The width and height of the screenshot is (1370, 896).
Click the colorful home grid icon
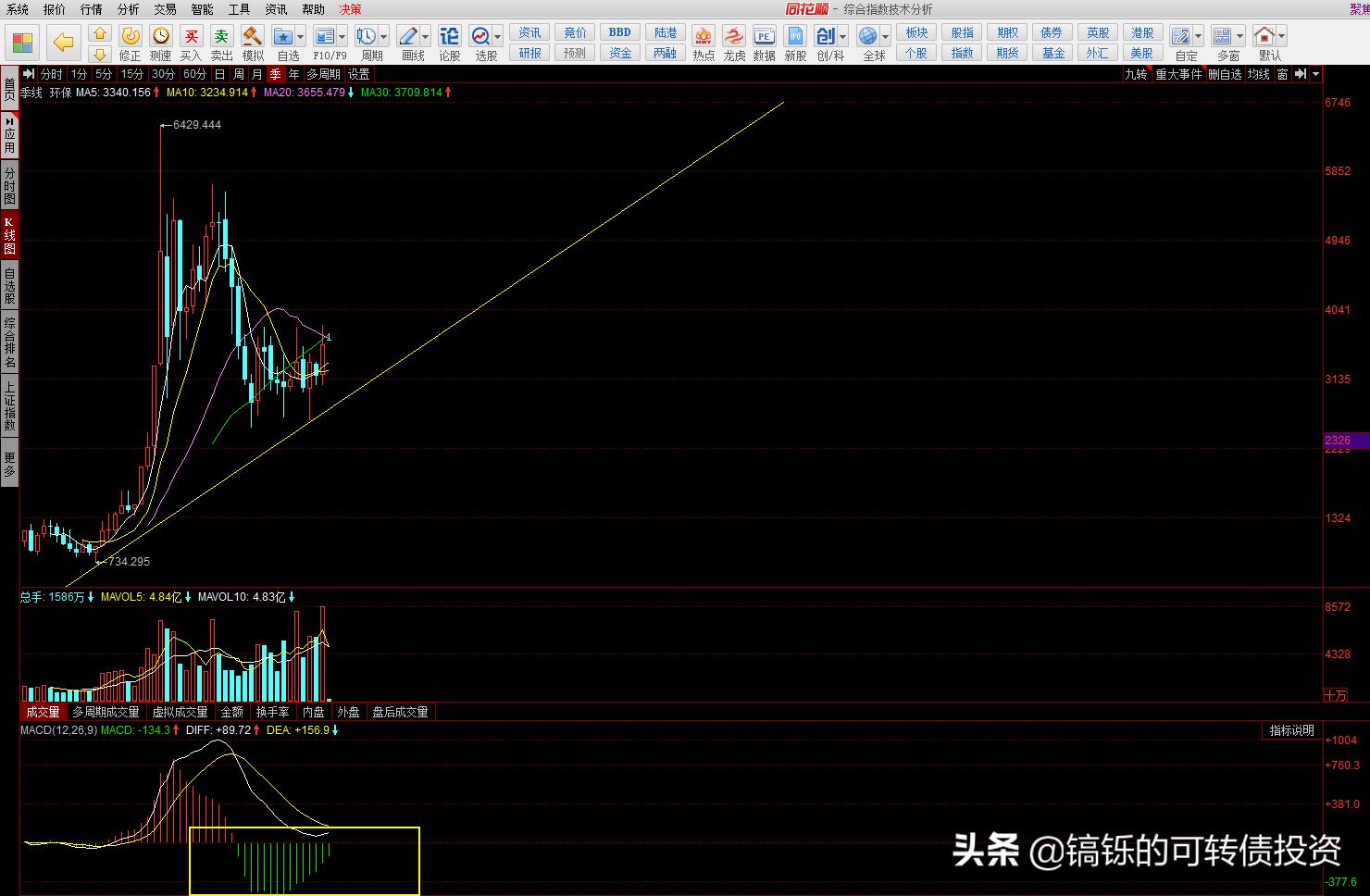pos(22,43)
